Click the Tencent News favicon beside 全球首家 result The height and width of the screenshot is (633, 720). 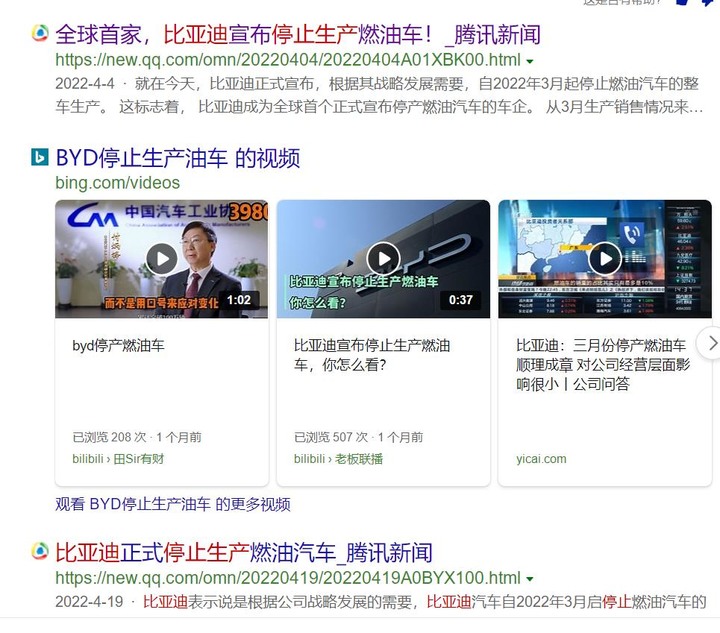tap(40, 33)
